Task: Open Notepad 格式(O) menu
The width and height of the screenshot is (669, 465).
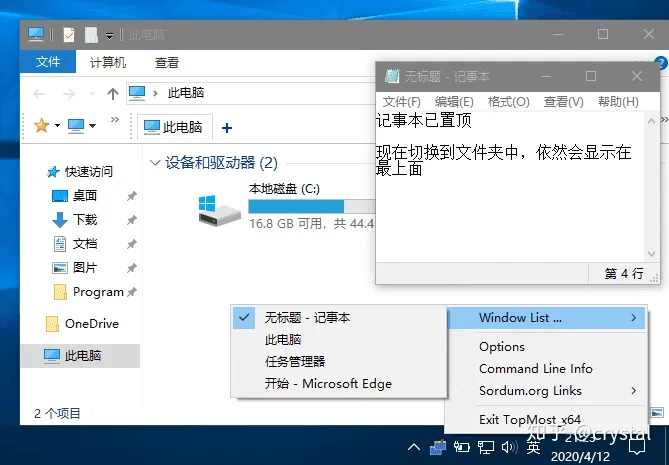Action: pos(509,102)
